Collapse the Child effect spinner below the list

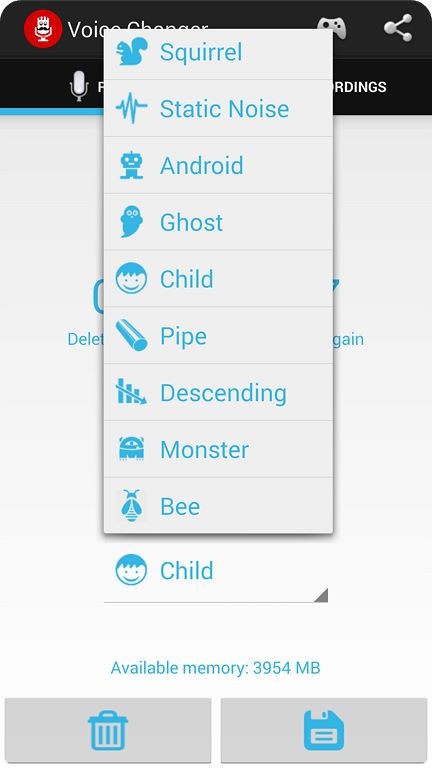216,571
